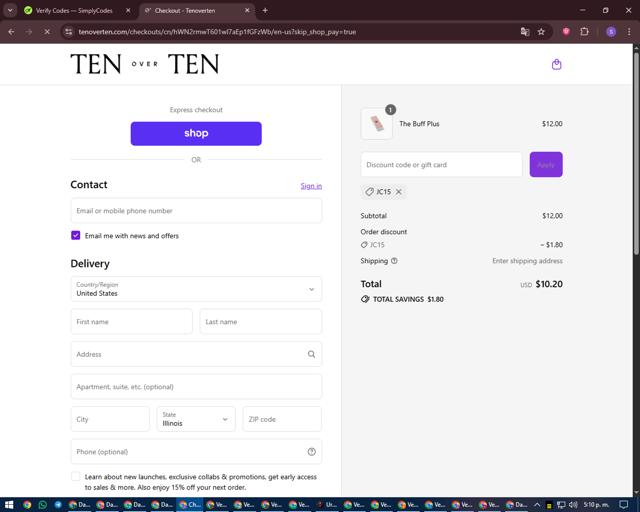Click The Buff Plus product thumbnail
Screen dimensions: 640x512
pyautogui.click(x=377, y=124)
